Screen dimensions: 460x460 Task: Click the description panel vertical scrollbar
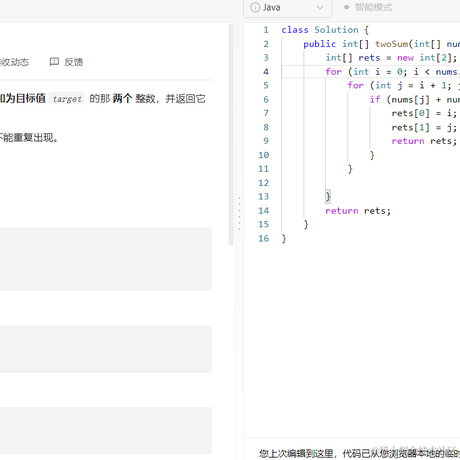pyautogui.click(x=231, y=134)
